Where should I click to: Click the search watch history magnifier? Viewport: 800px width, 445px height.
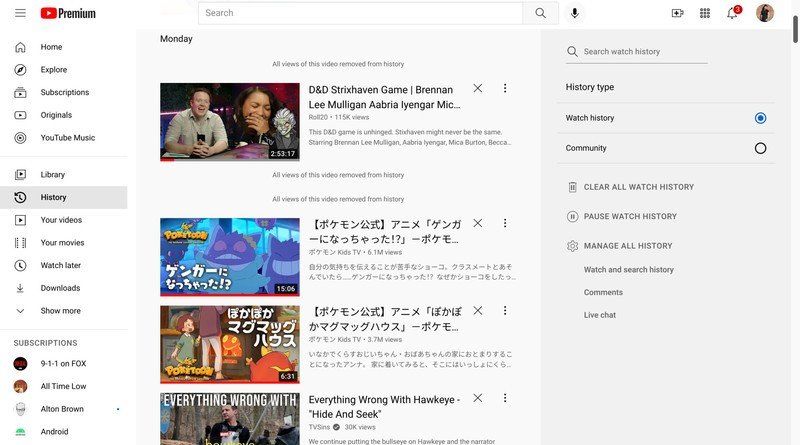(x=572, y=52)
